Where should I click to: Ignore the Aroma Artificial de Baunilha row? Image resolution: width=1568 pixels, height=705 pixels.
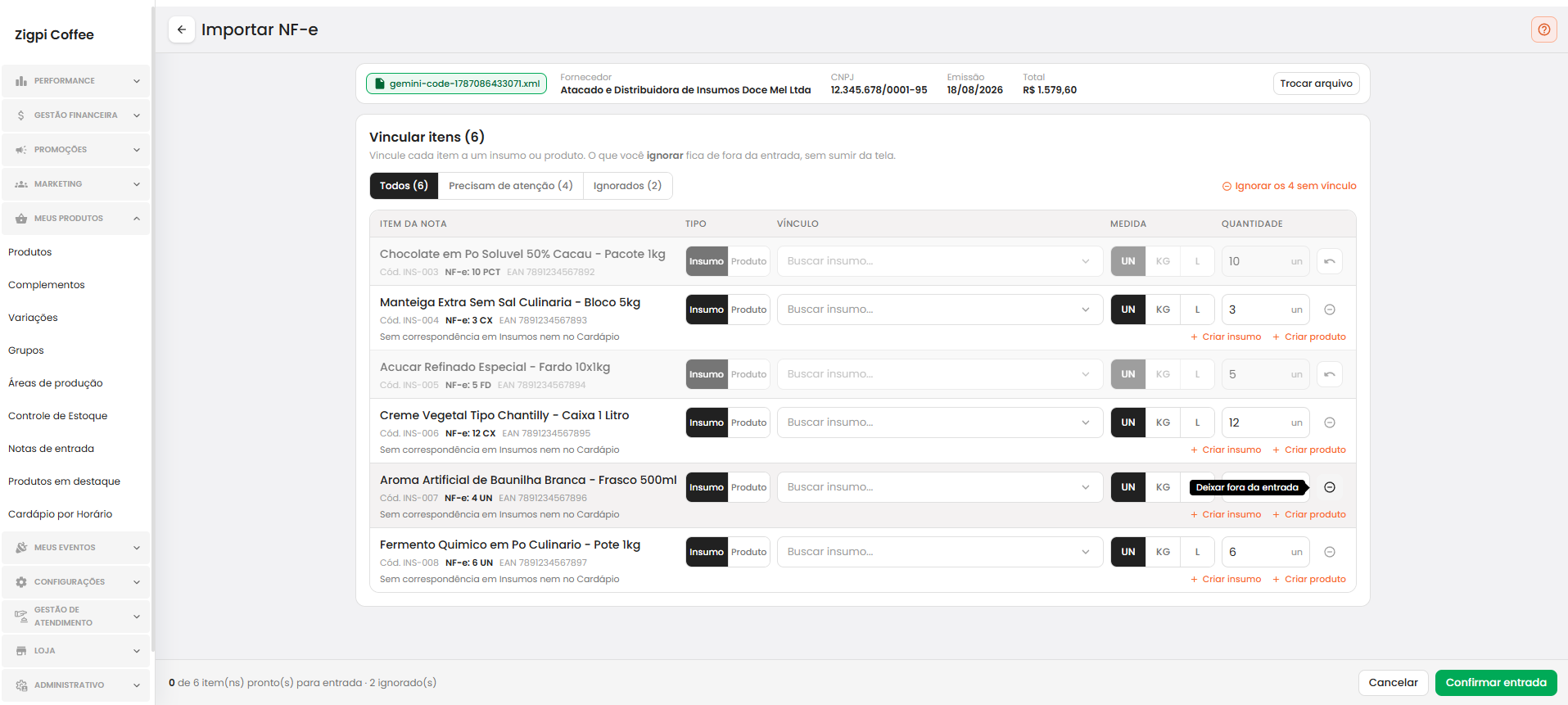[x=1330, y=487]
